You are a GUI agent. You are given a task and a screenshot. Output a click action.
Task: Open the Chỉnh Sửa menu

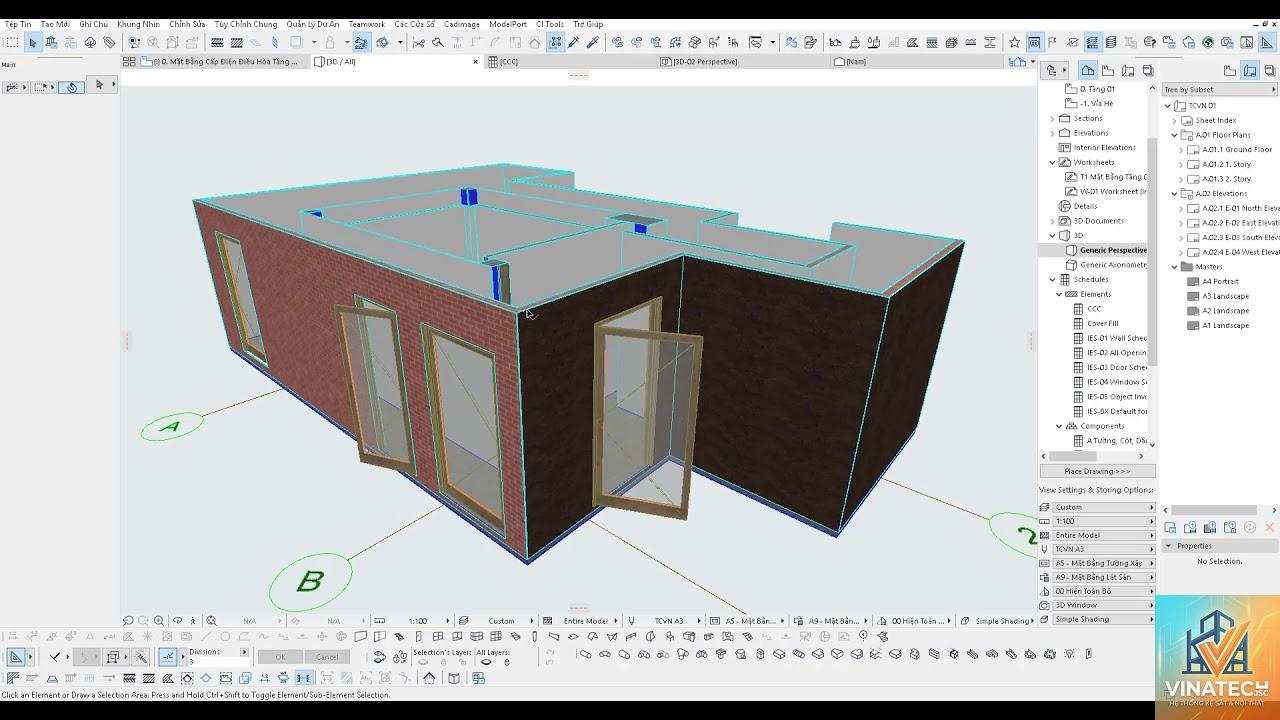point(186,24)
